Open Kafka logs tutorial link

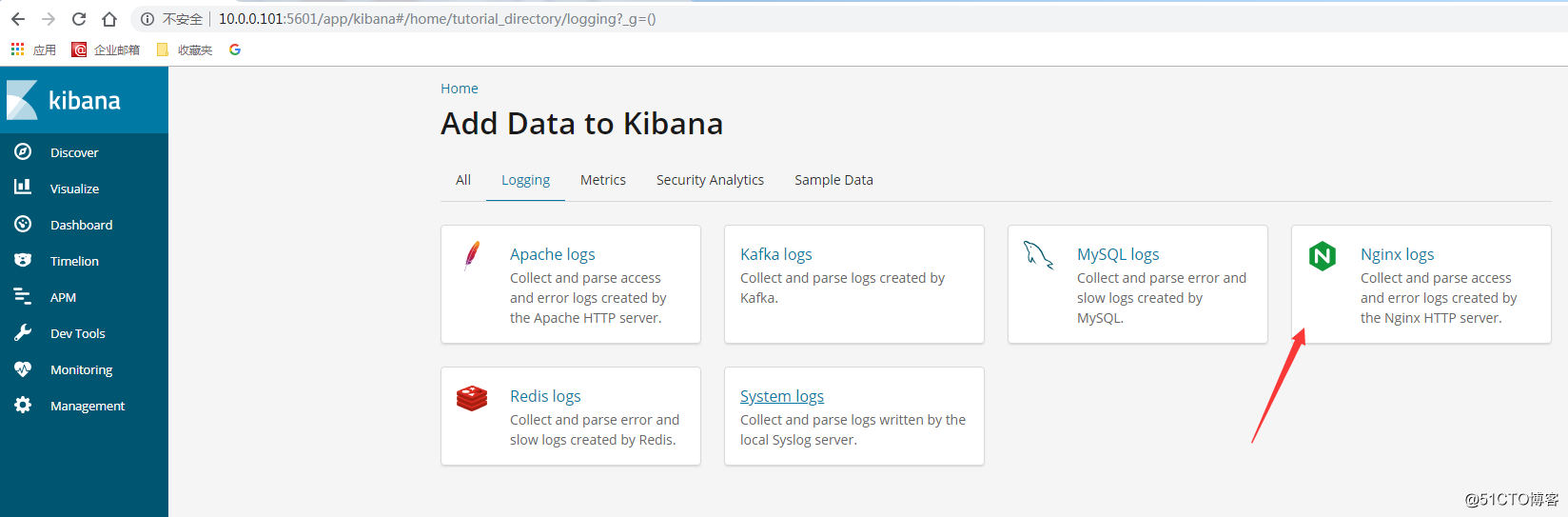tap(776, 254)
